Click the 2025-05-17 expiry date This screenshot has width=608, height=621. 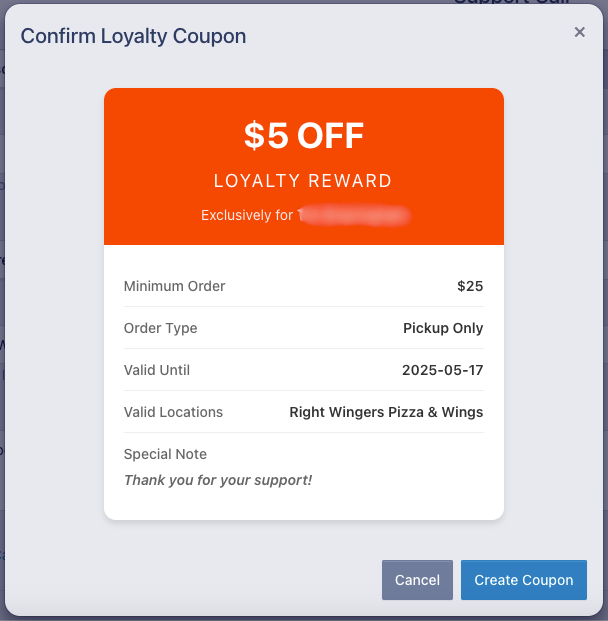click(x=442, y=370)
